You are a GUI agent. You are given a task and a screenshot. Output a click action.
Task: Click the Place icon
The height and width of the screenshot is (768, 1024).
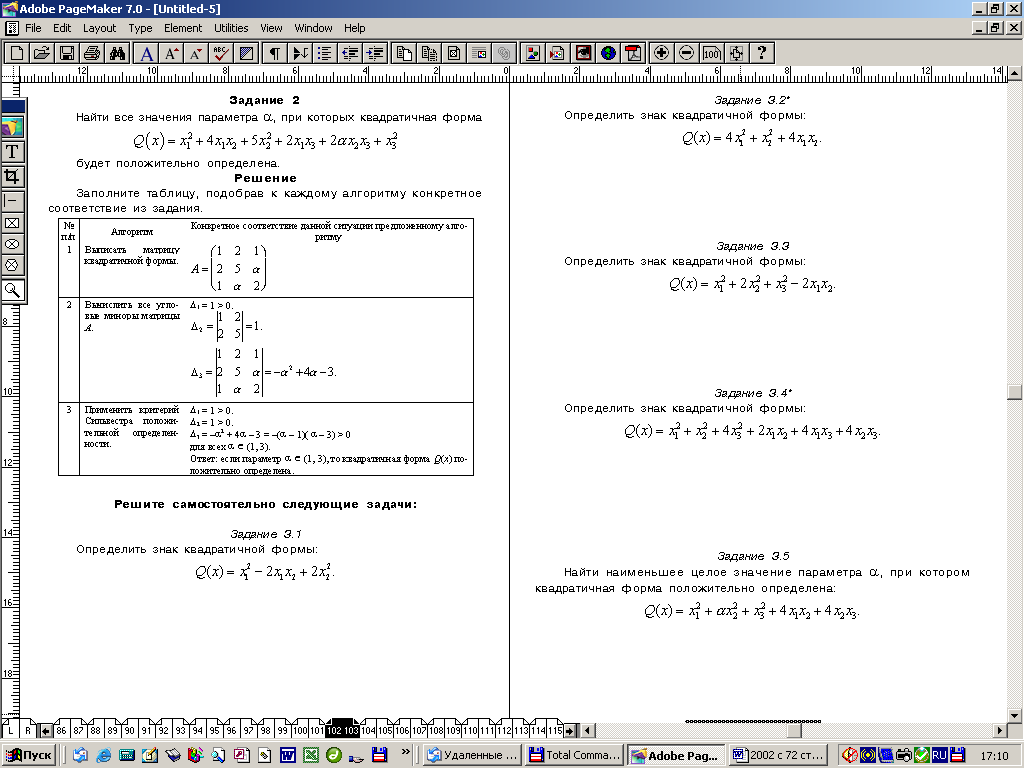pyautogui.click(x=558, y=53)
